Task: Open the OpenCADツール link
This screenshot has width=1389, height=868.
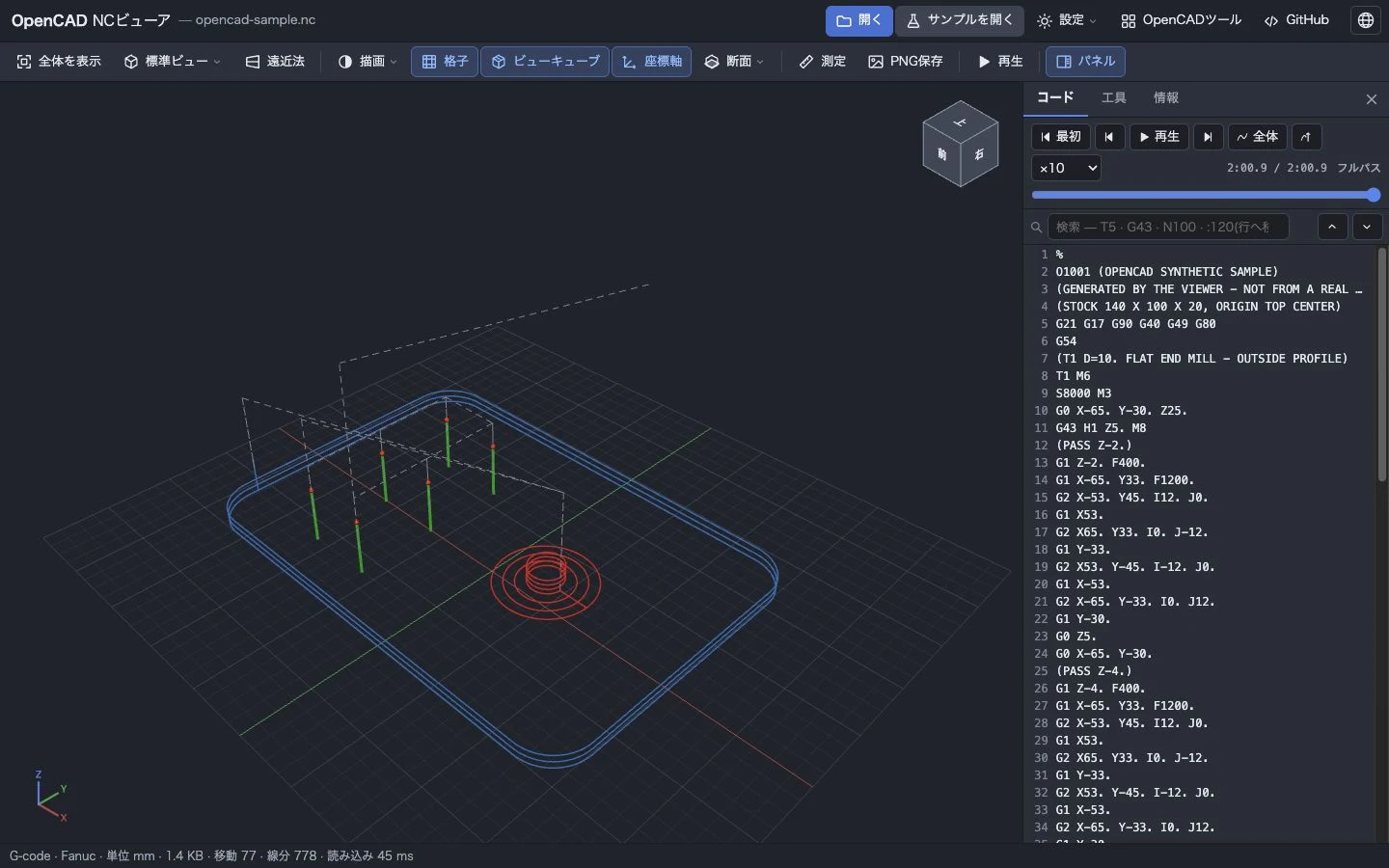Action: pos(1181,20)
